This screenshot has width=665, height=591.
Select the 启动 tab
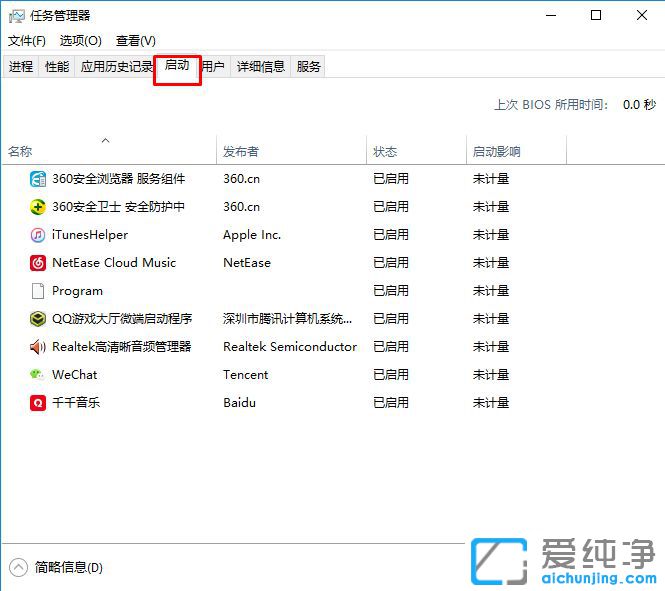point(177,66)
